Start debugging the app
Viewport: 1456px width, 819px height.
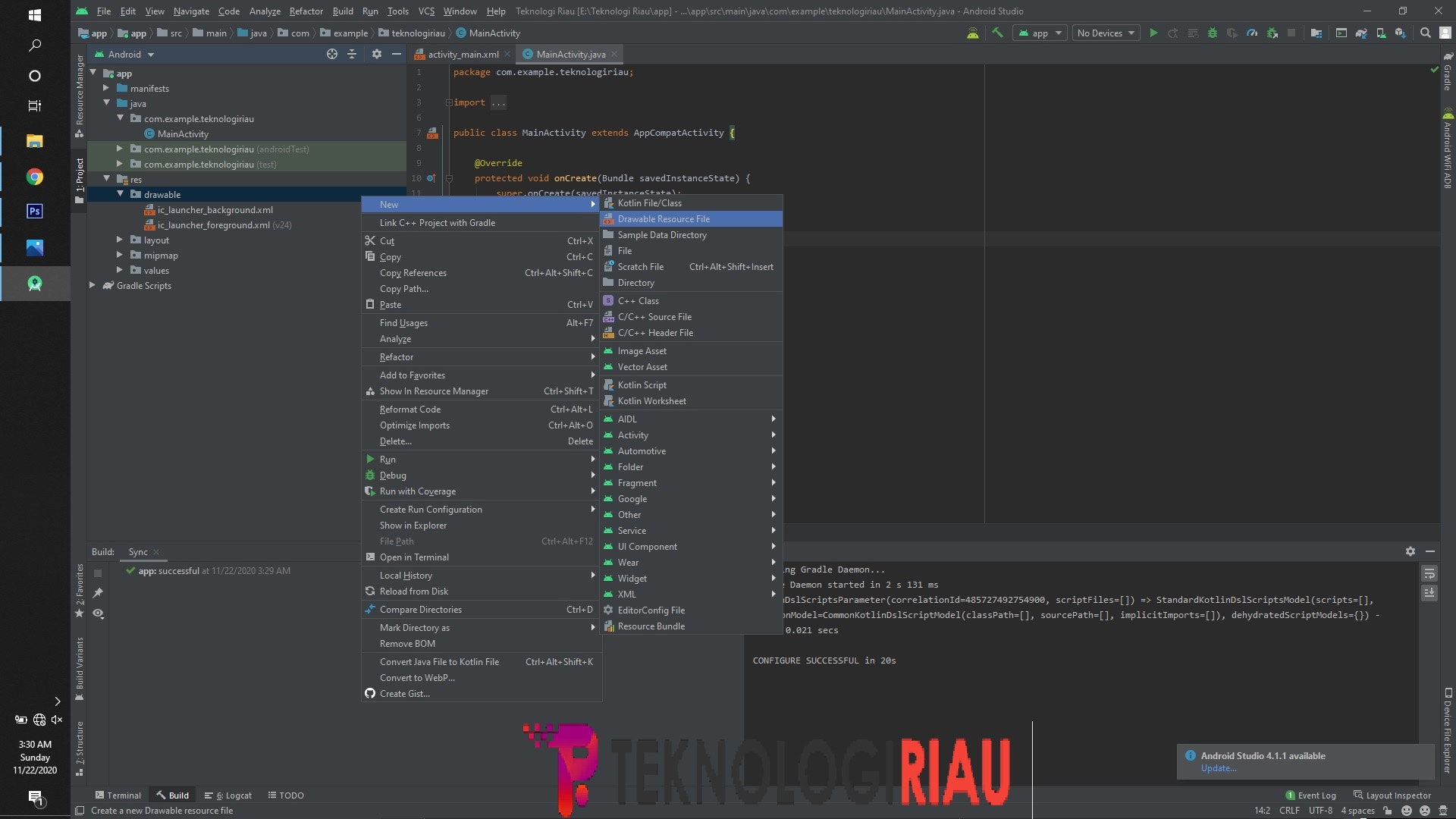1213,33
